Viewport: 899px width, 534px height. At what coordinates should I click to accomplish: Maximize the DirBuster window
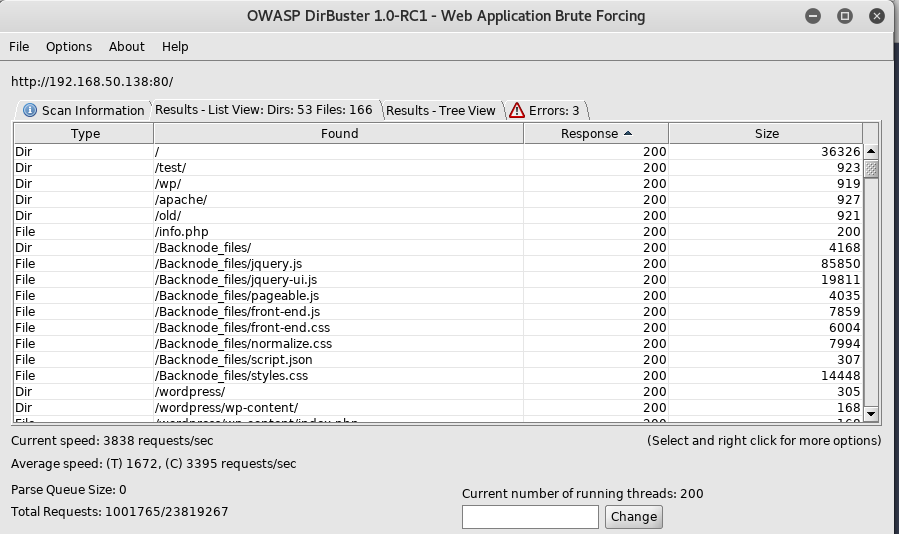[845, 16]
